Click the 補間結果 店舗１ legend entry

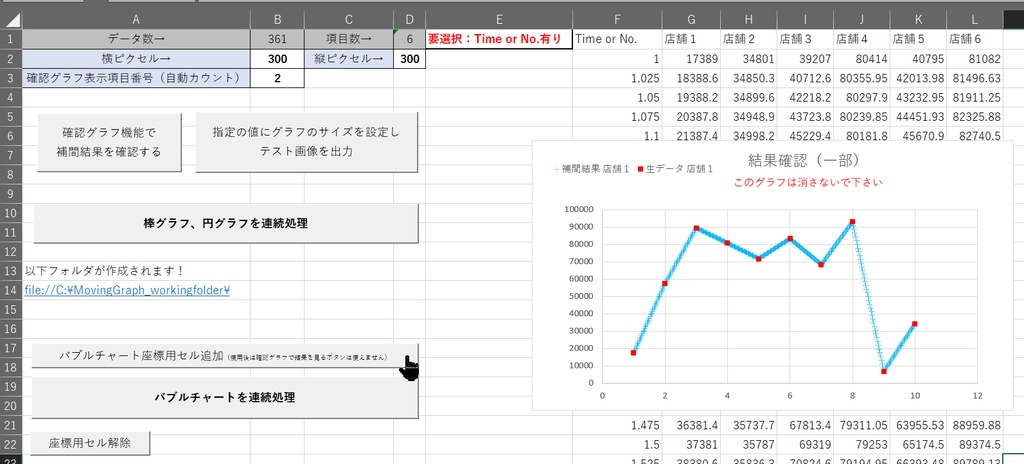591,169
